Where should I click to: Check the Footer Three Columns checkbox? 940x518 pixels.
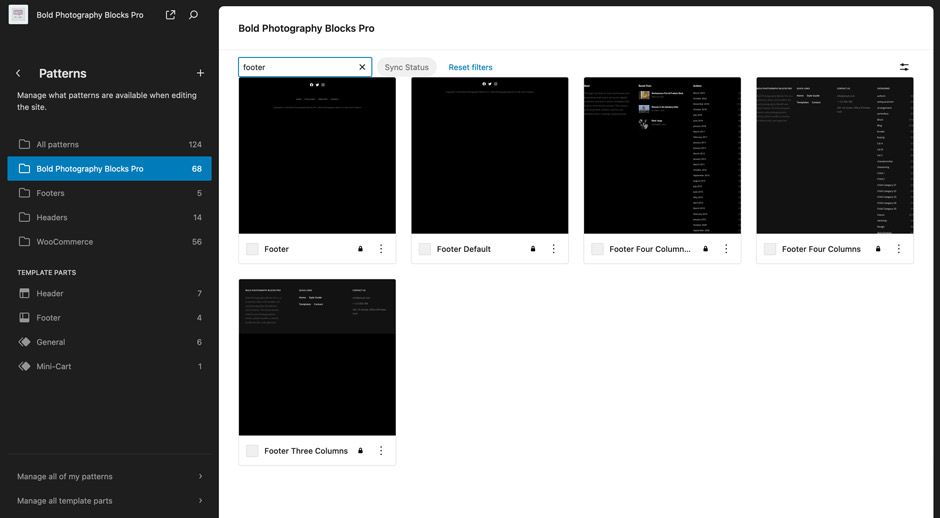pyautogui.click(x=252, y=451)
